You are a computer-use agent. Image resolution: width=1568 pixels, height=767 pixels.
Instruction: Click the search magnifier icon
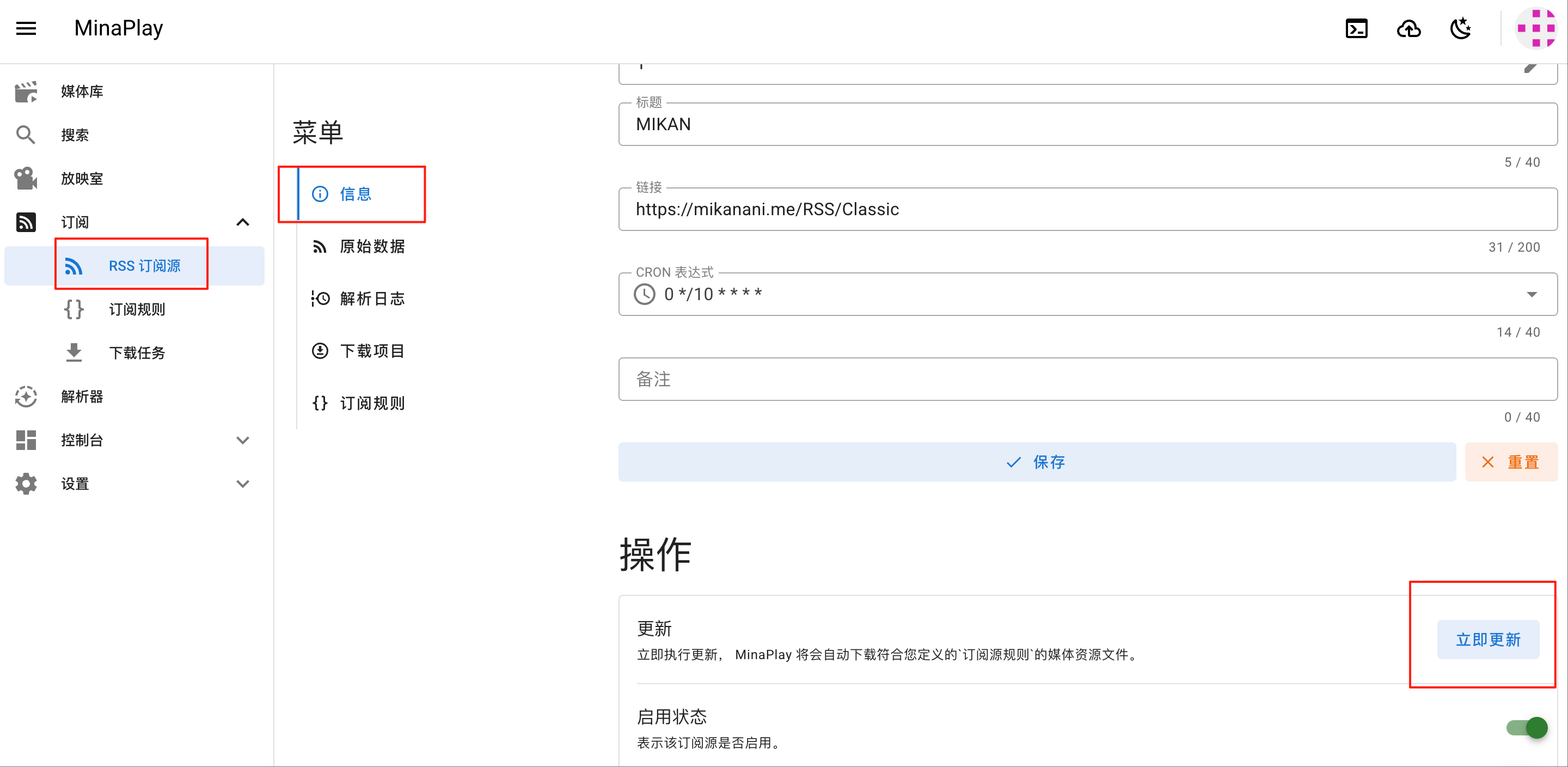[x=26, y=135]
